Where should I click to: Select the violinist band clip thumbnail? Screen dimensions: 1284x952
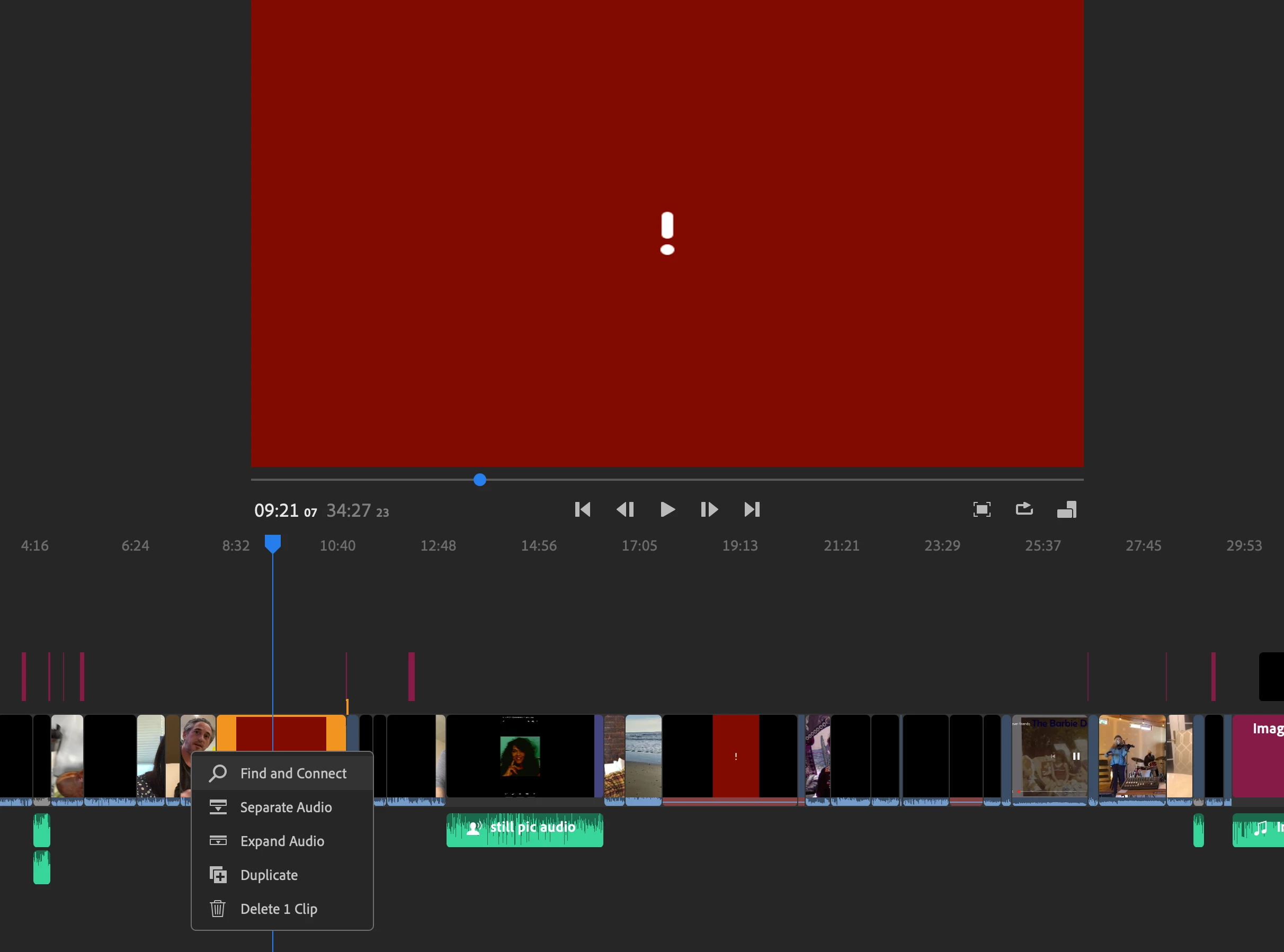tap(1132, 756)
